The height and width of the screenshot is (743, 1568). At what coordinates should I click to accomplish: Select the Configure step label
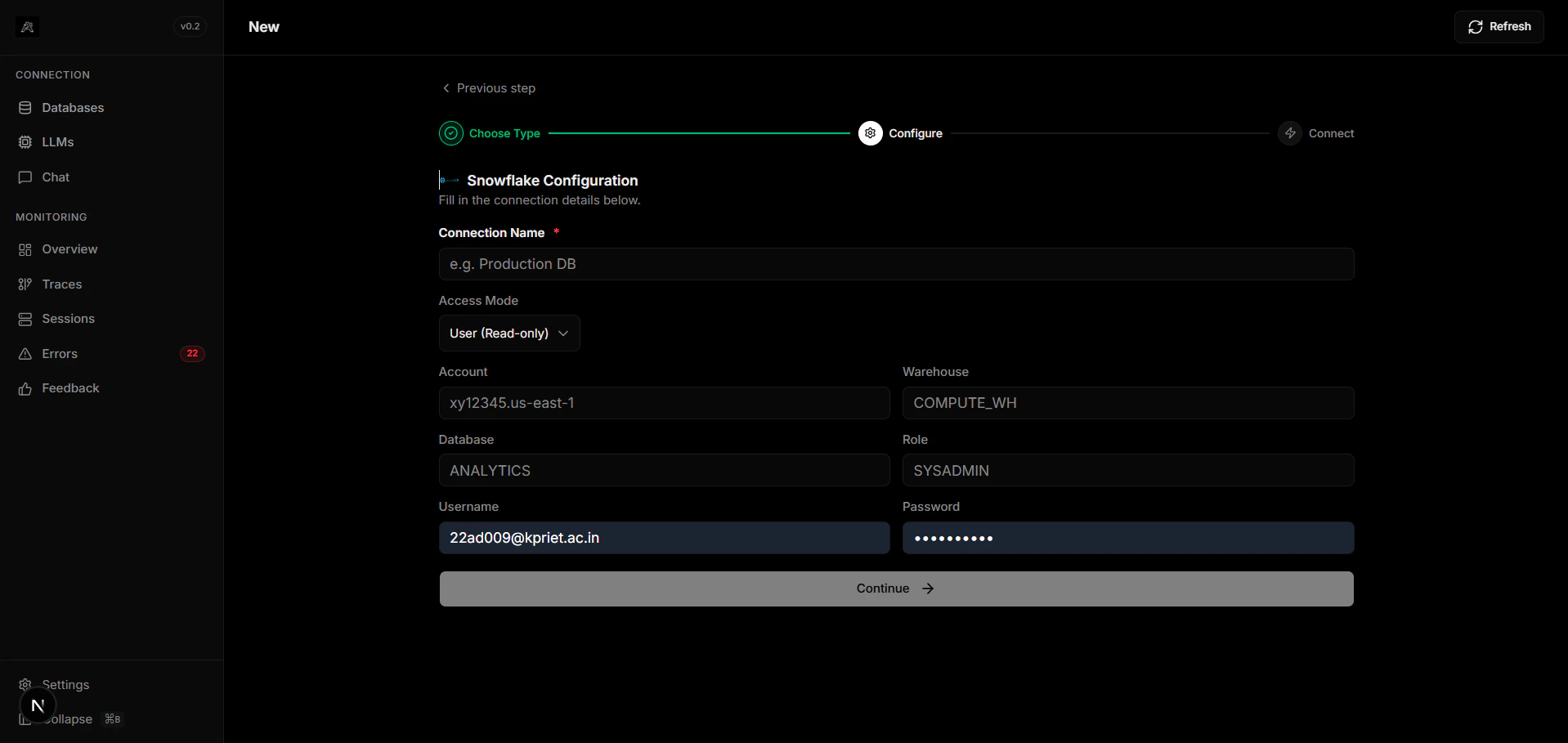tap(916, 133)
